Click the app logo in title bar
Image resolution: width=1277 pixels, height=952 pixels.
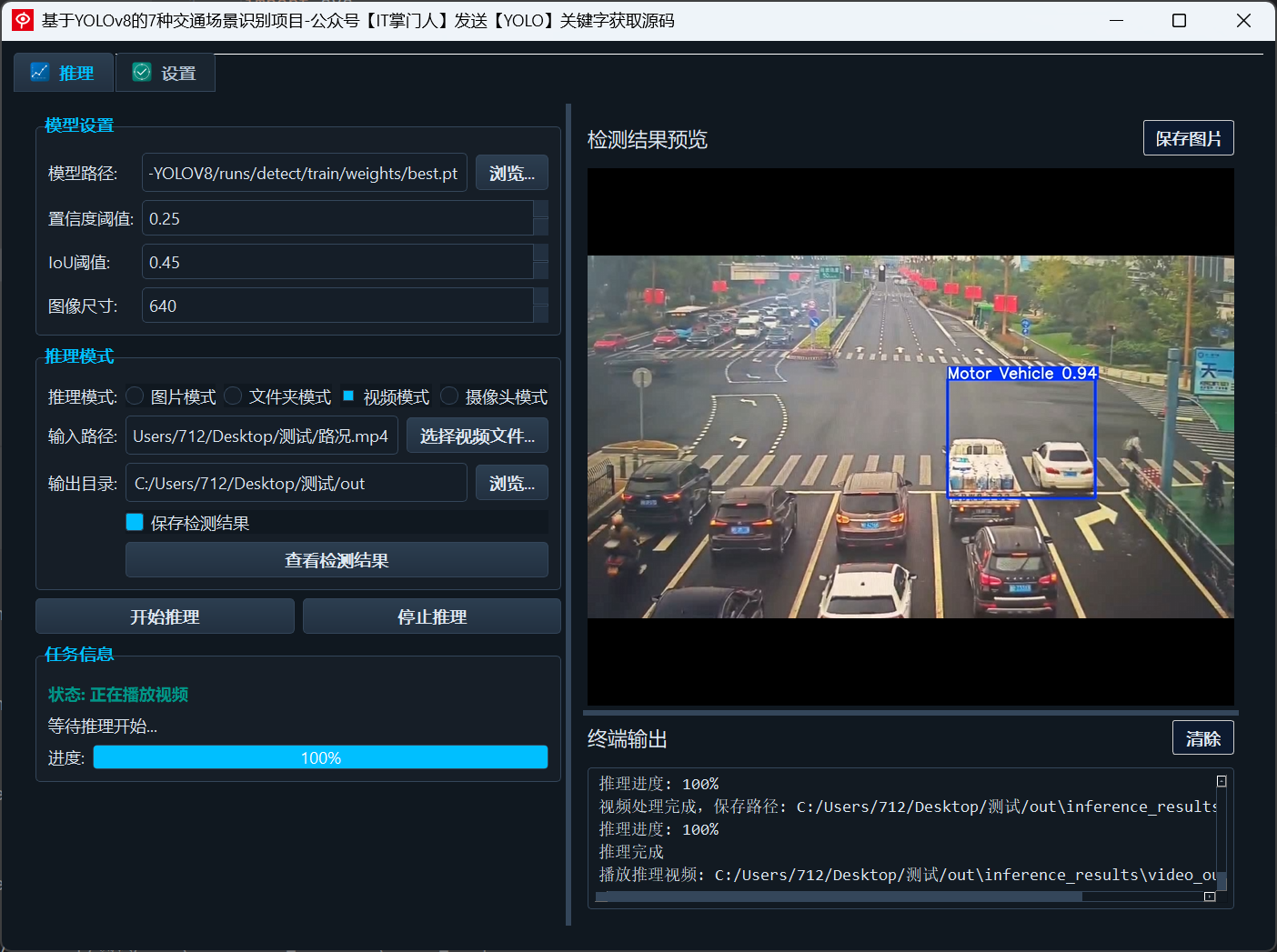coord(23,20)
